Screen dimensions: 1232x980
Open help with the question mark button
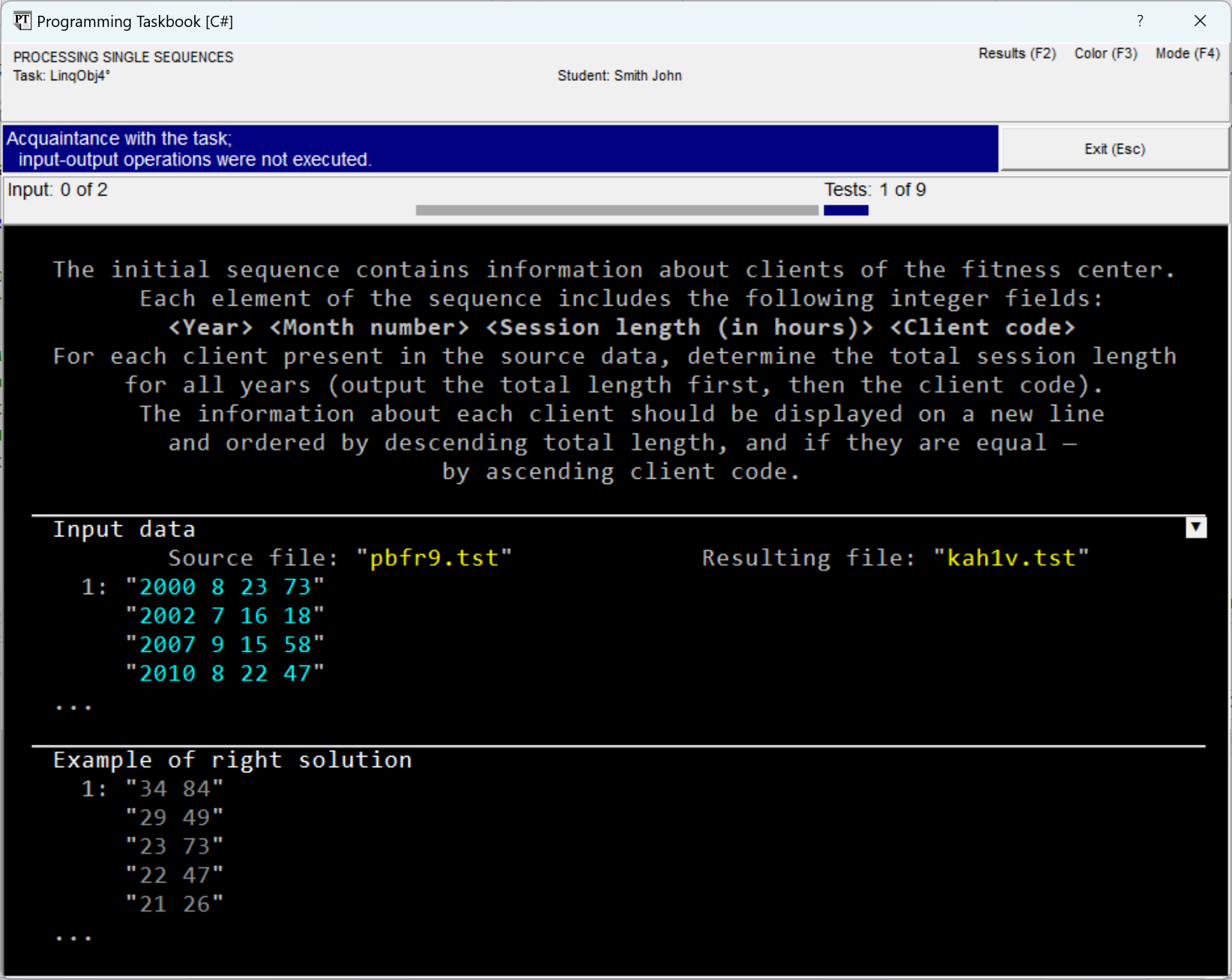[x=1139, y=21]
